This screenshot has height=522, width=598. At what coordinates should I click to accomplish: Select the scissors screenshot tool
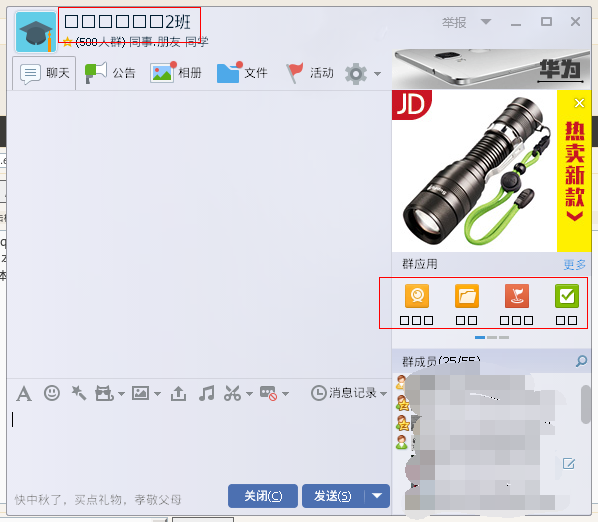pos(233,393)
